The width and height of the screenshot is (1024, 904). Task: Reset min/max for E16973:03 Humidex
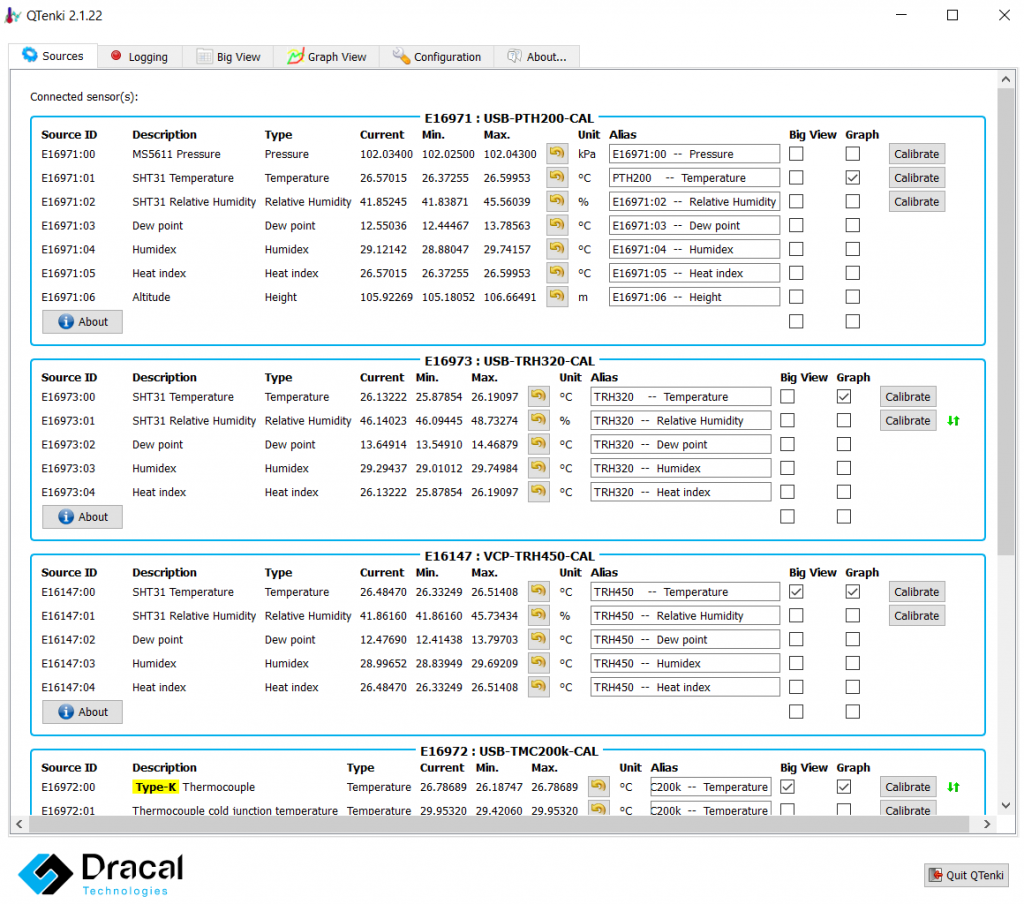538,468
